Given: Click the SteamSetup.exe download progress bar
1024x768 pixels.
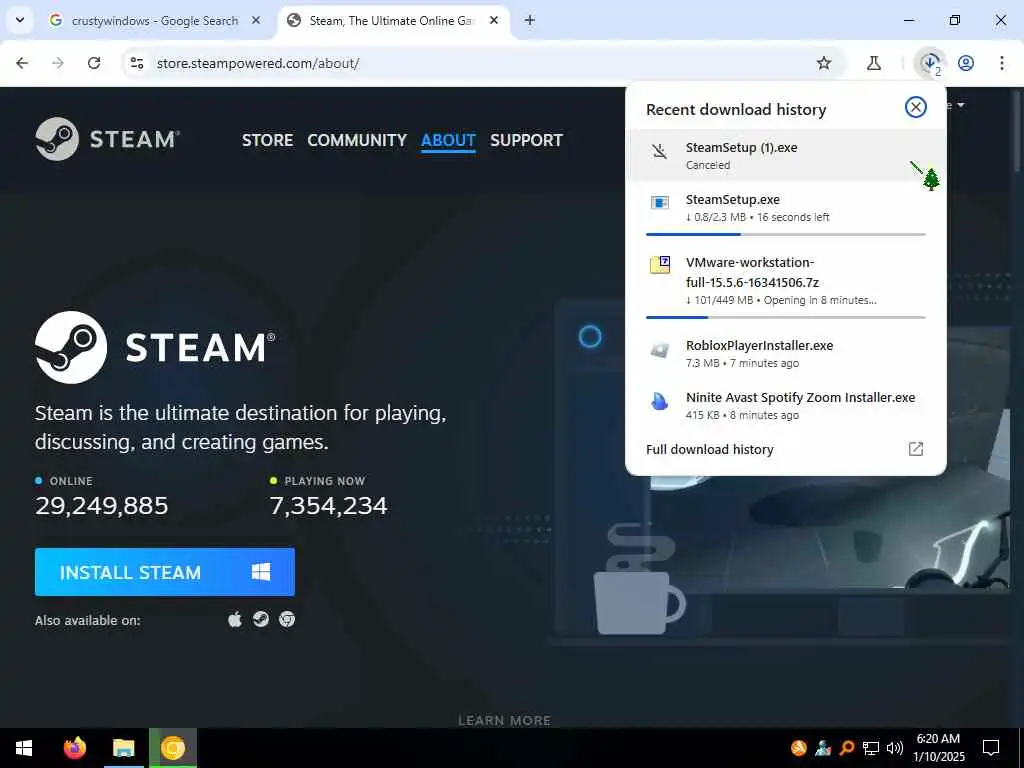Looking at the screenshot, I should pos(786,234).
